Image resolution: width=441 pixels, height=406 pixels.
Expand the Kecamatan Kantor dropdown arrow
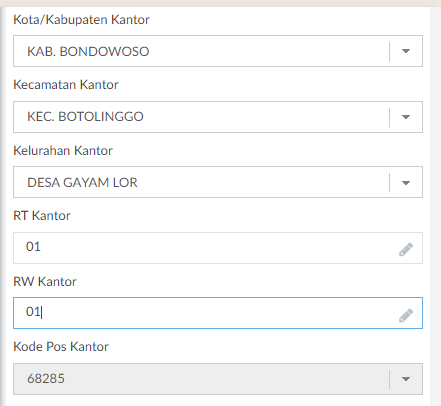click(x=406, y=117)
